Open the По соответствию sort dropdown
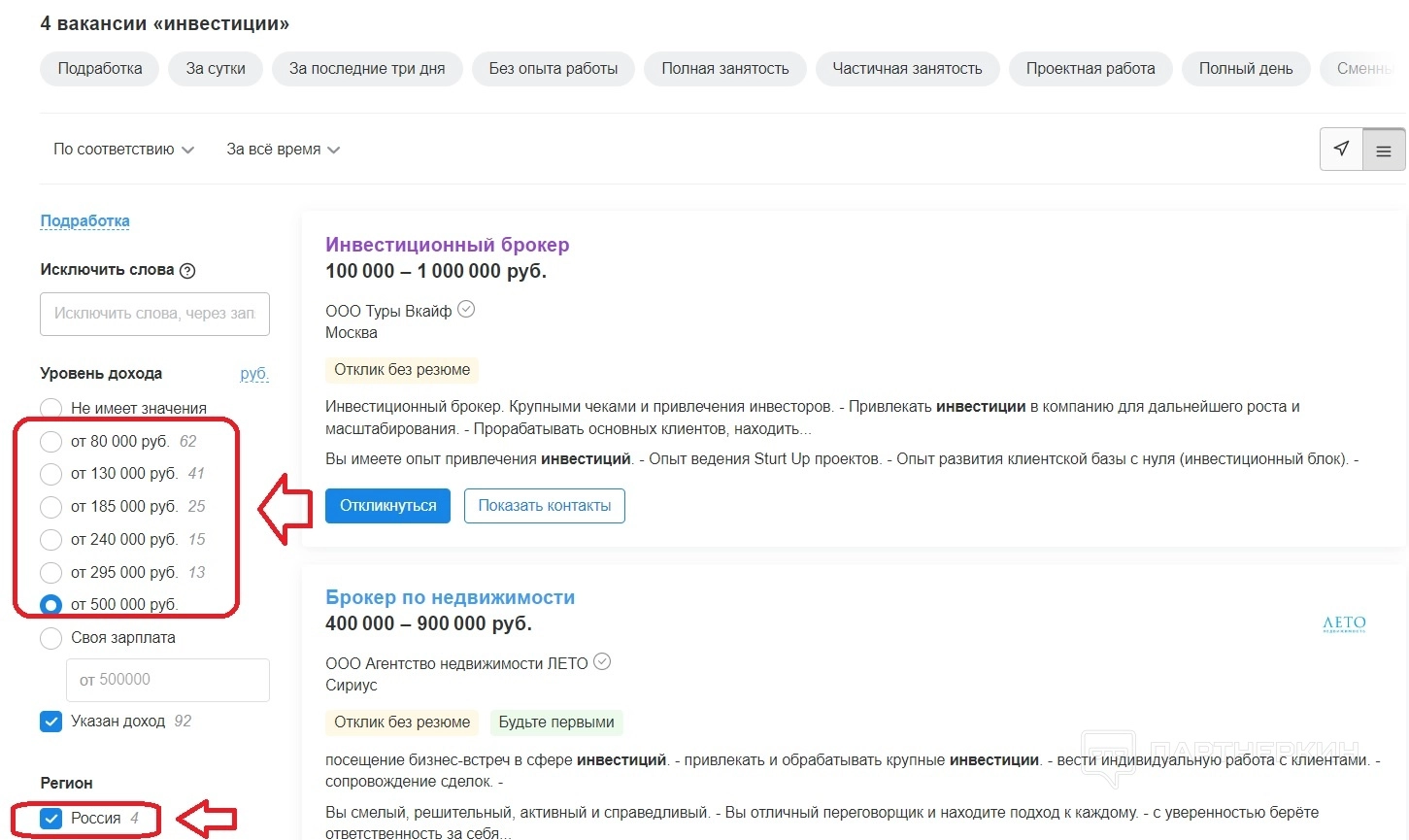 click(x=123, y=150)
